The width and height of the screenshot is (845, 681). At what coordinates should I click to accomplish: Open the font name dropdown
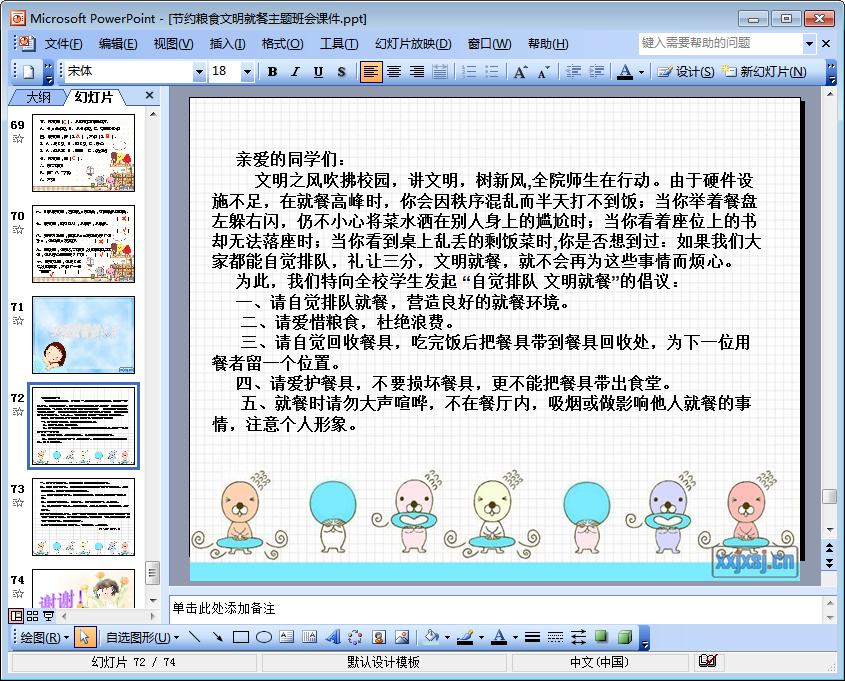click(x=200, y=72)
